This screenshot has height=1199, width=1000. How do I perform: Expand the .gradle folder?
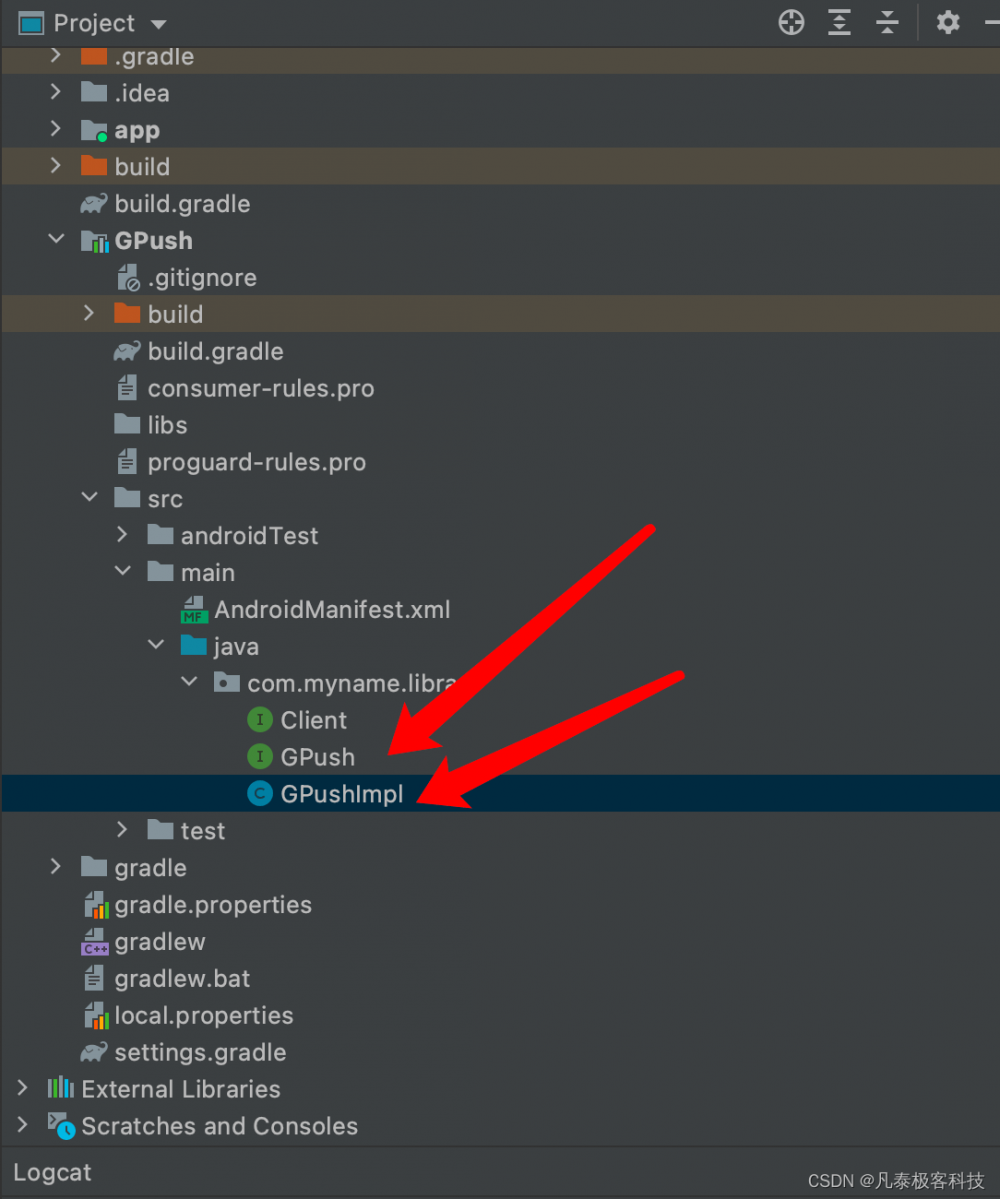tap(55, 55)
